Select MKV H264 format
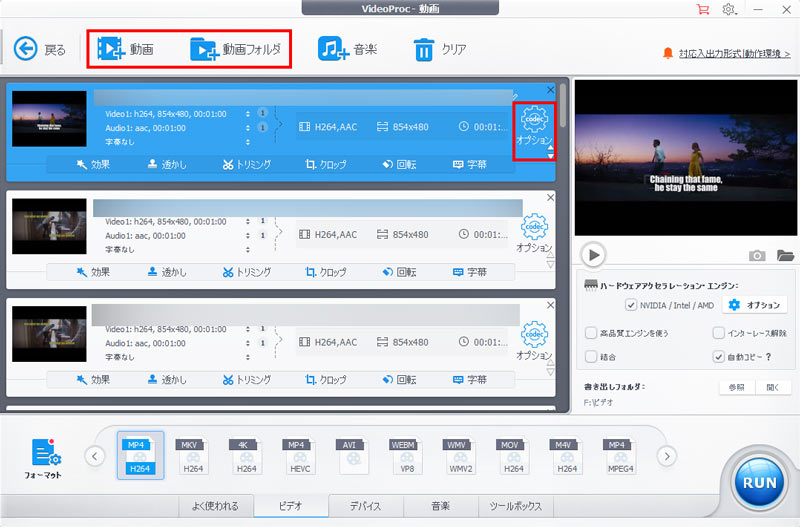The width and height of the screenshot is (800, 527). pos(193,456)
